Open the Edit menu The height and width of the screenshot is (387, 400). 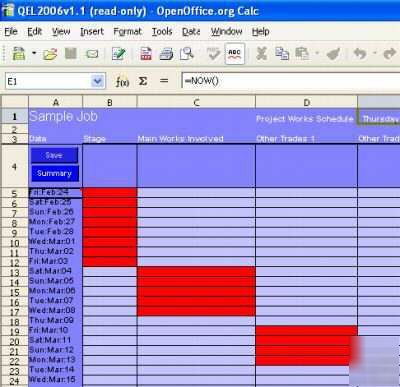pos(35,32)
